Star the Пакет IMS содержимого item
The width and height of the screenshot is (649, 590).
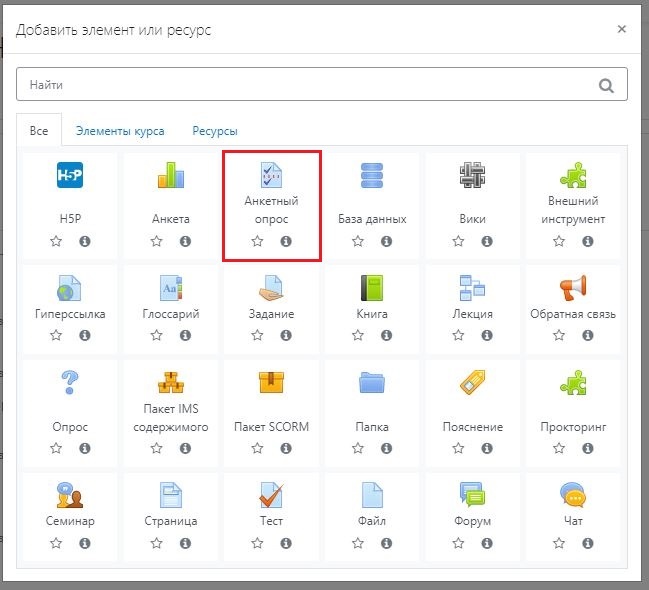tap(156, 448)
